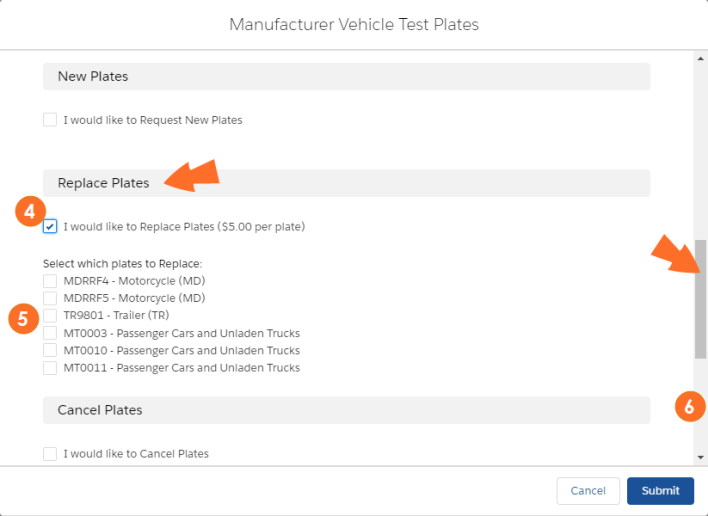Click the orange arrow beside Replace Plates
This screenshot has width=708, height=516.
(x=193, y=176)
